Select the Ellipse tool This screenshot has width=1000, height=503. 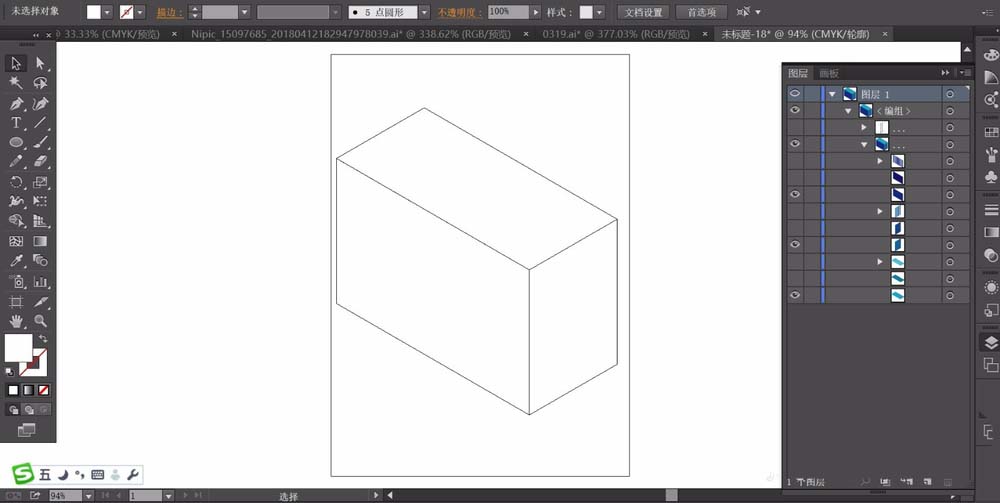(x=16, y=142)
